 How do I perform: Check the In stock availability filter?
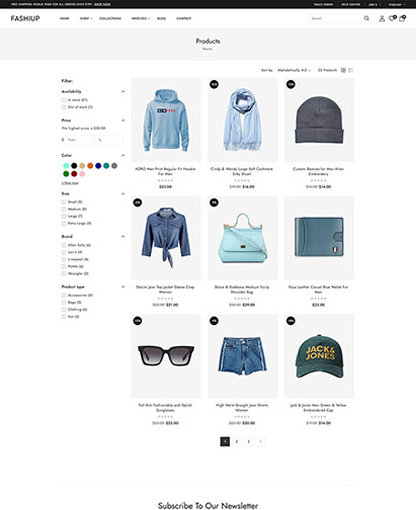pyautogui.click(x=64, y=100)
